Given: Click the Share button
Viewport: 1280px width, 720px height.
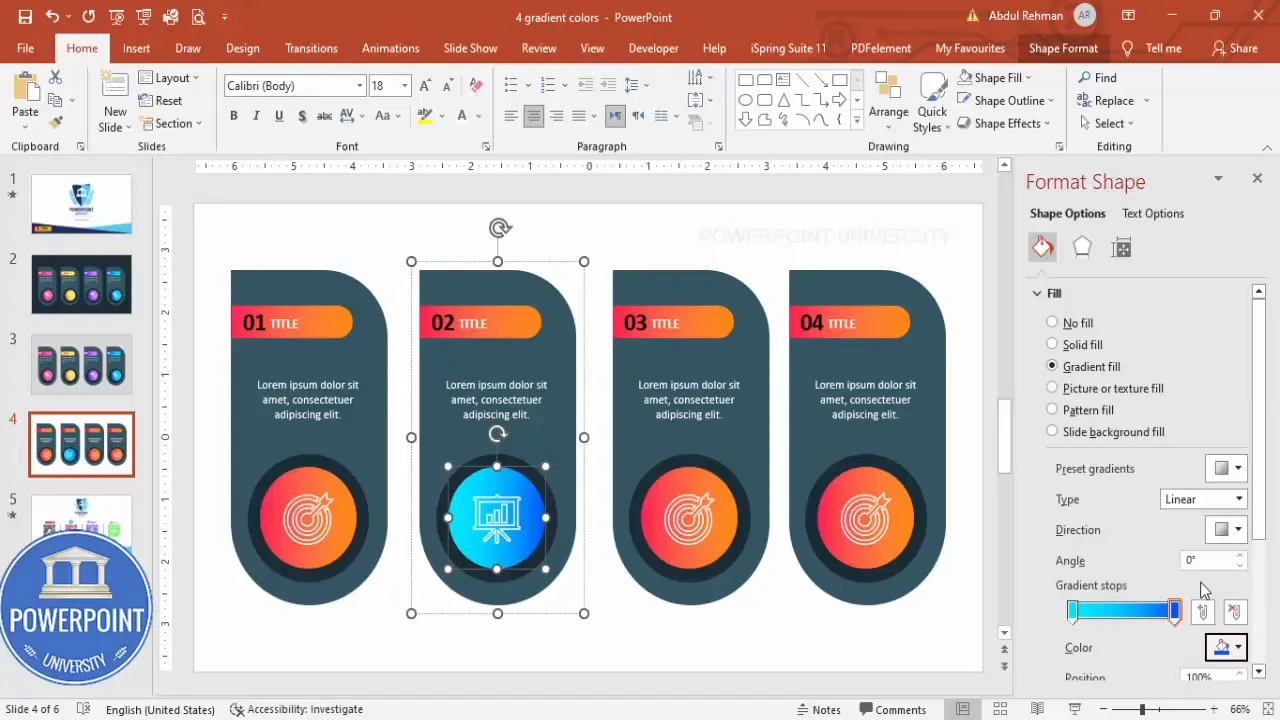Looking at the screenshot, I should click(1234, 48).
